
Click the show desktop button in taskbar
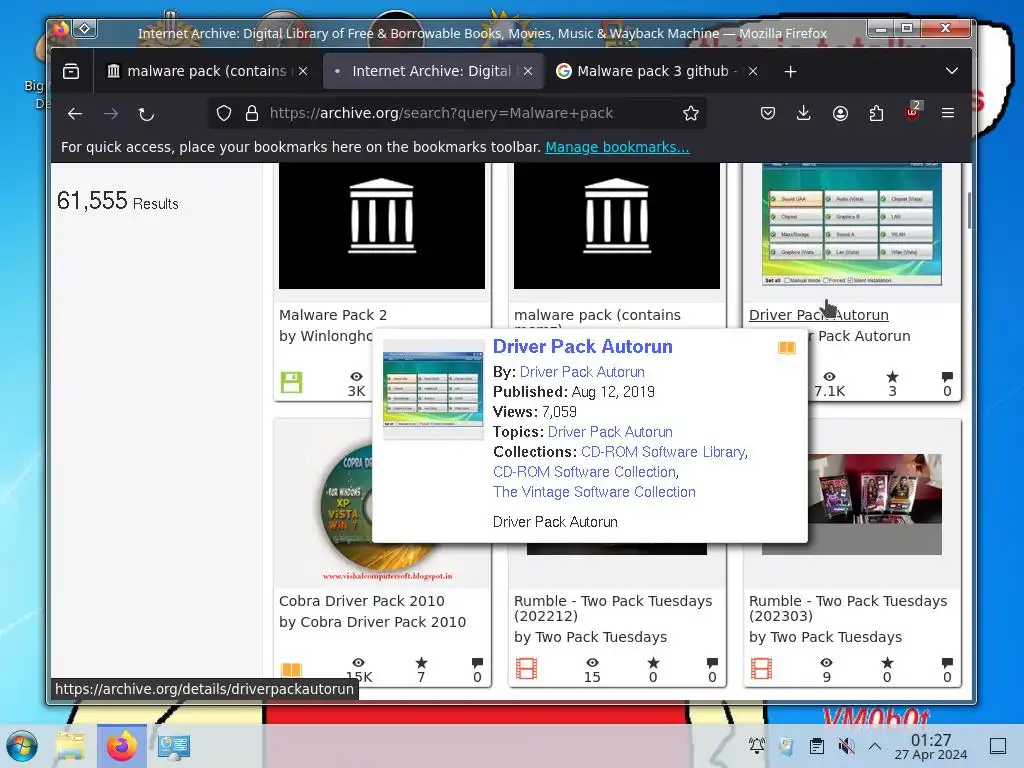[998, 746]
